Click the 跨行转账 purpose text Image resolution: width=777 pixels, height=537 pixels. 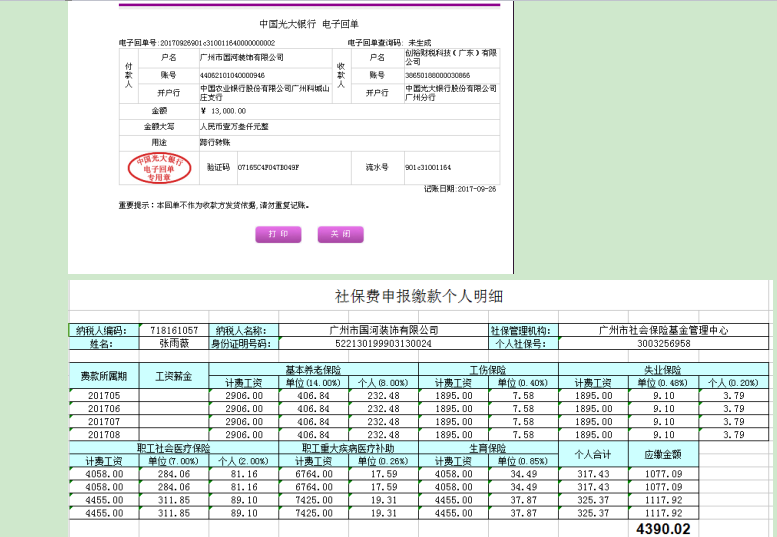point(215,142)
